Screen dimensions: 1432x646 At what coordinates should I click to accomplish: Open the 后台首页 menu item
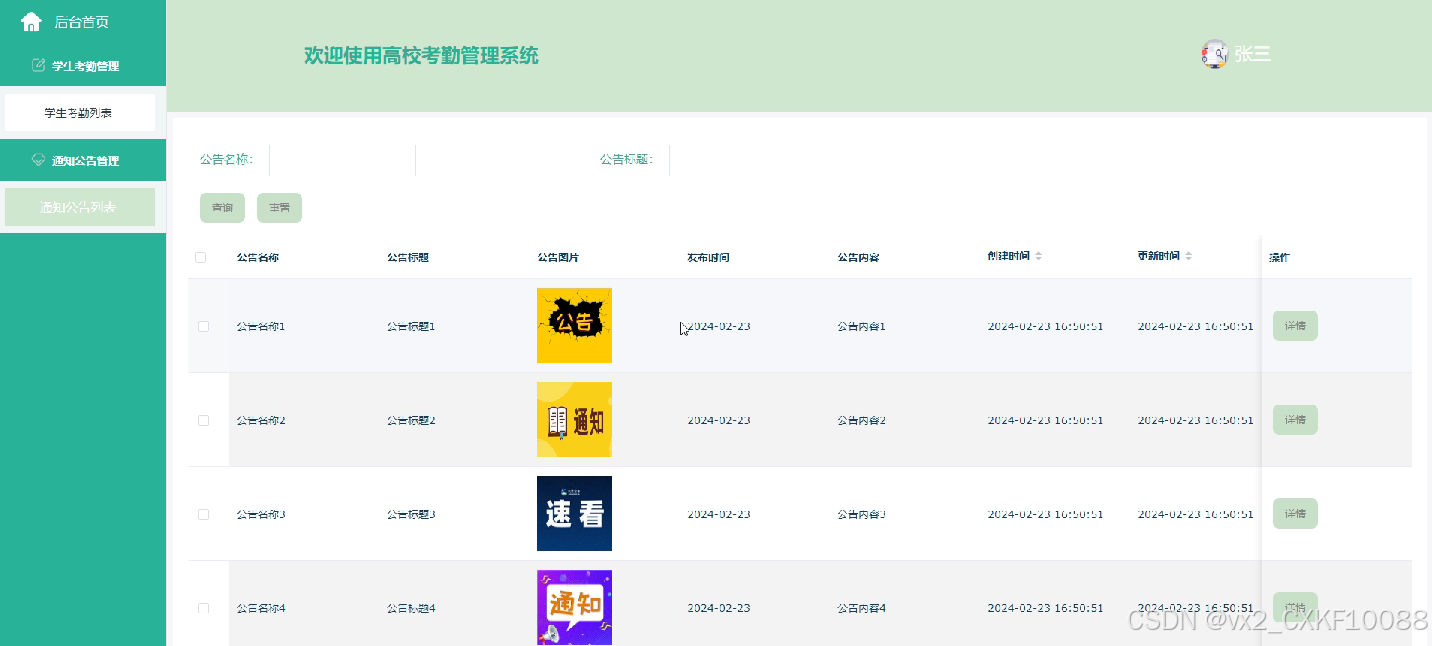point(83,21)
